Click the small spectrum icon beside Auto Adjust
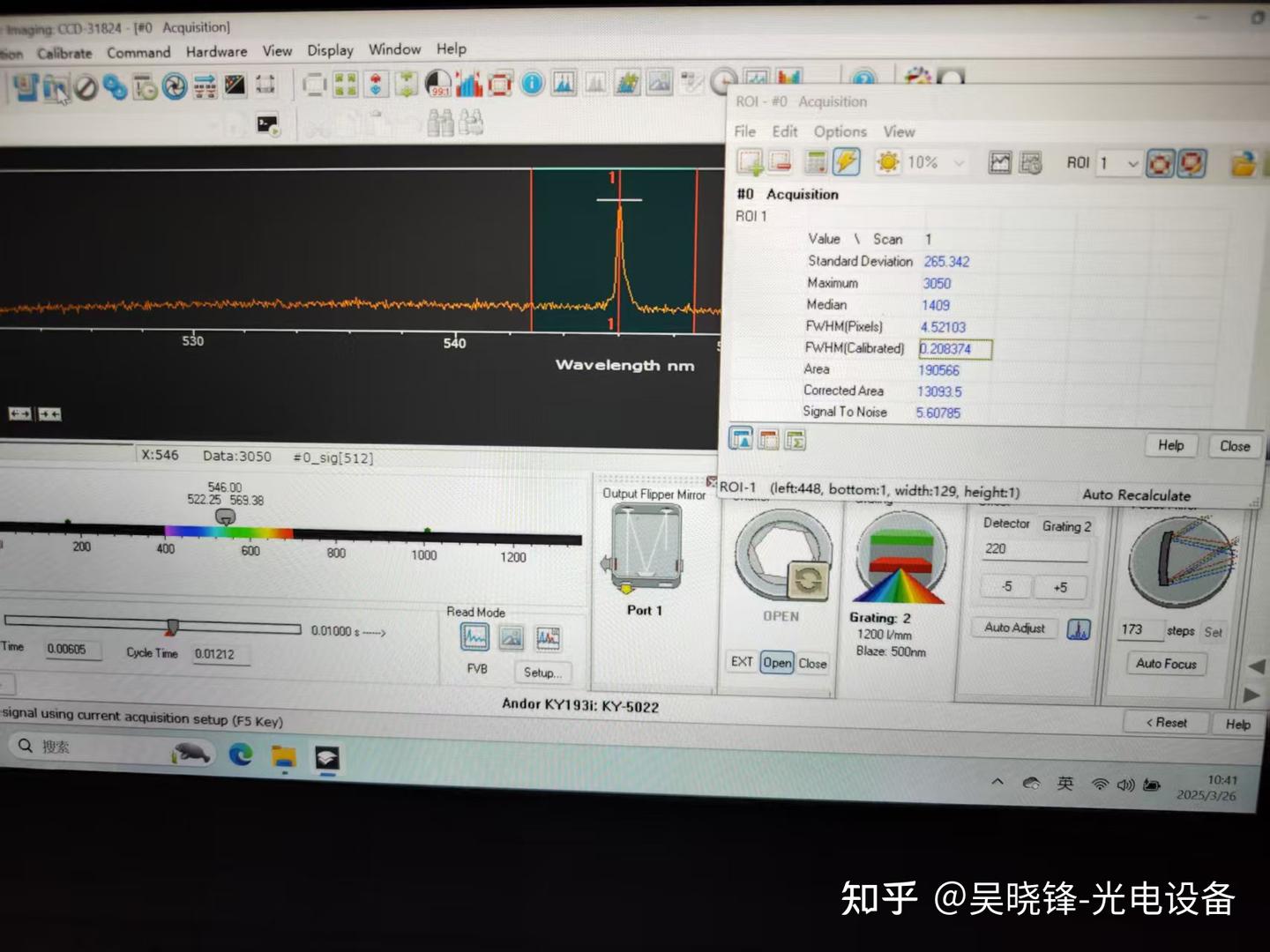 click(1079, 628)
